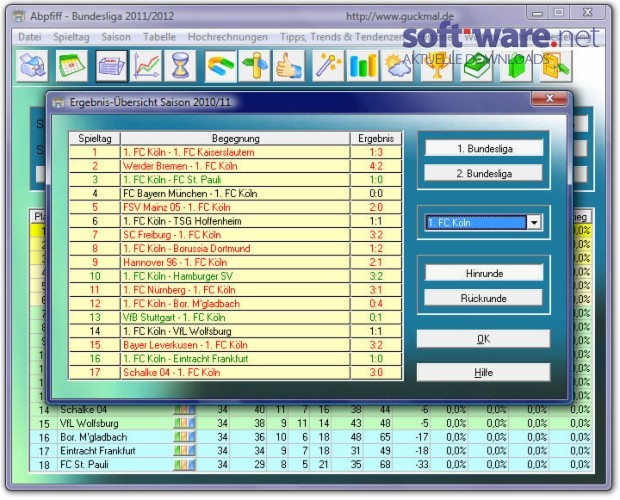Click the green book toolbar icon
The width and height of the screenshot is (620, 500).
pos(476,66)
